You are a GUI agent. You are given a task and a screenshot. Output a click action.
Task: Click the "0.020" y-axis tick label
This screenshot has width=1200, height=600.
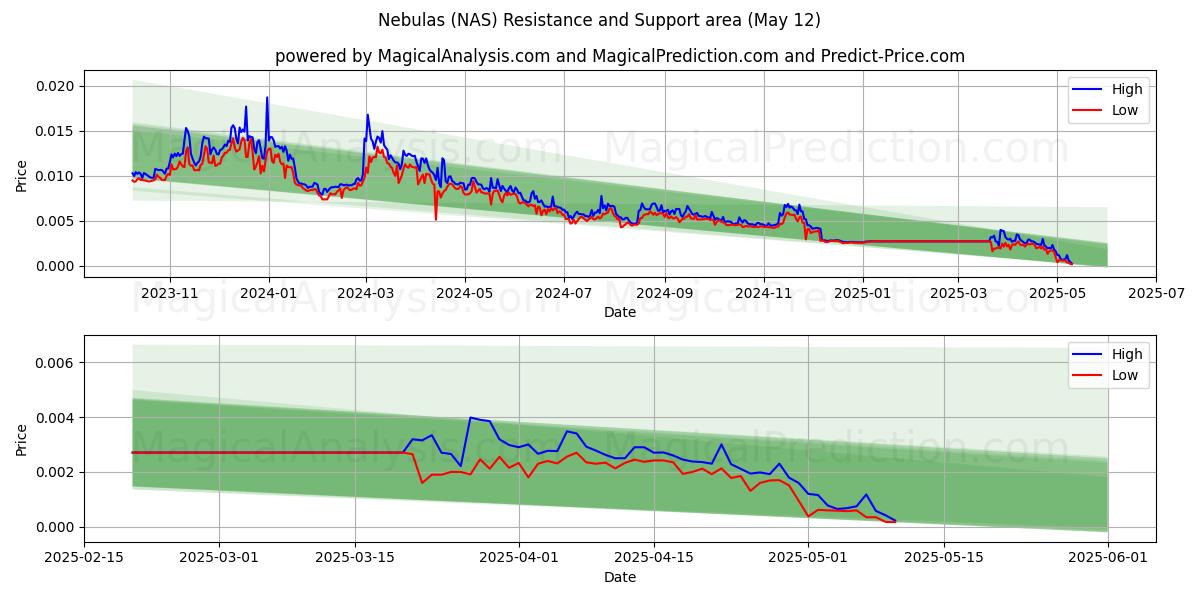tap(56, 86)
